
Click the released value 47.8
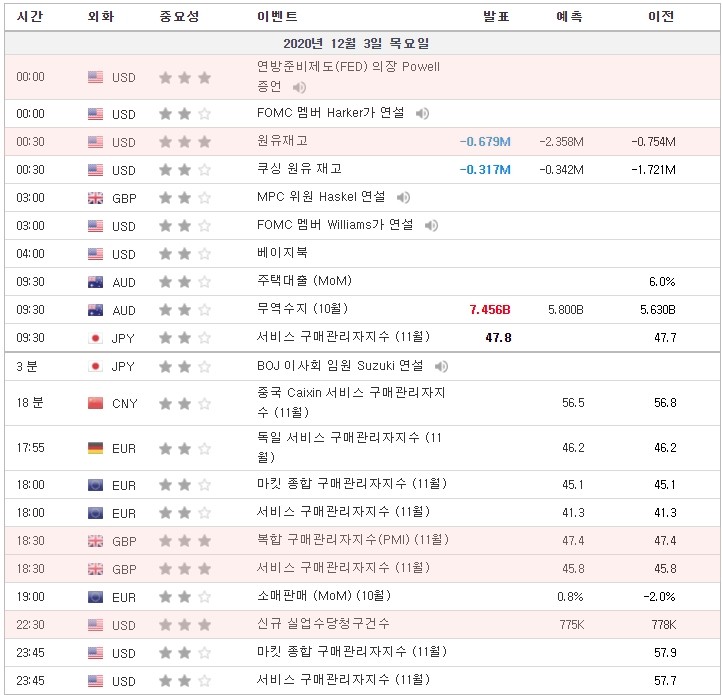[x=498, y=338]
